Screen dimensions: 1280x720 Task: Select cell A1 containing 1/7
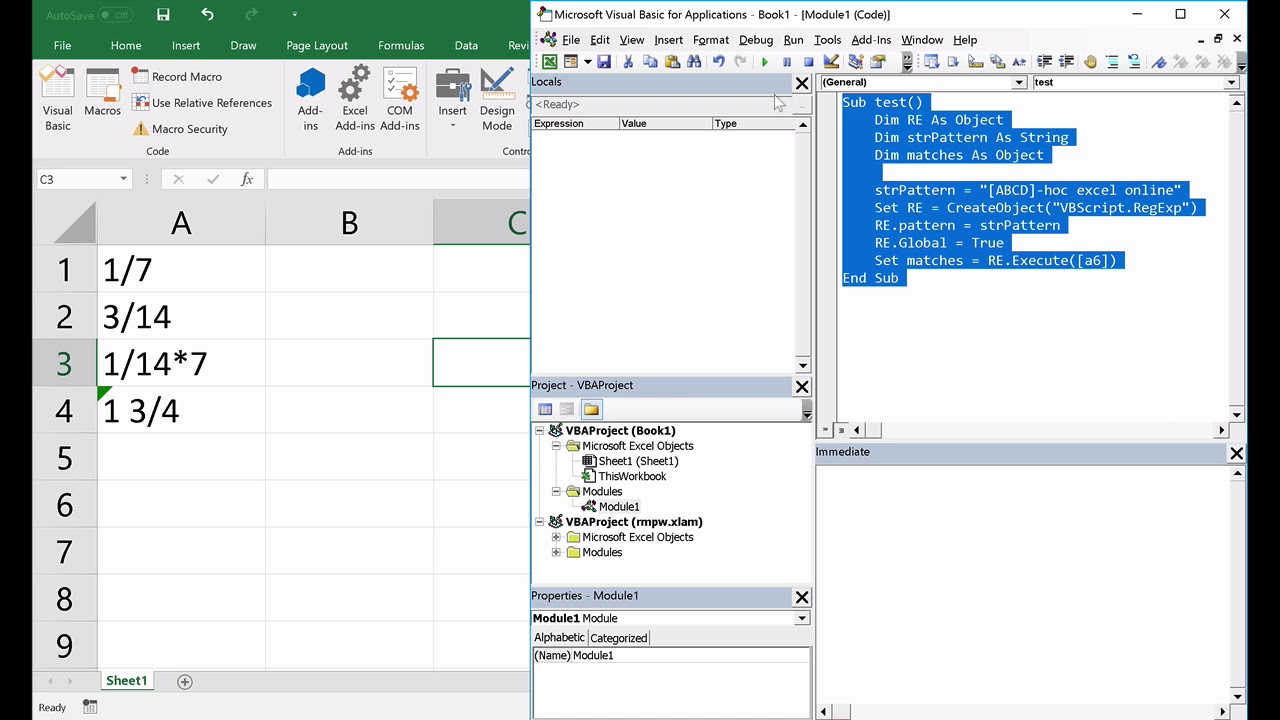(181, 269)
